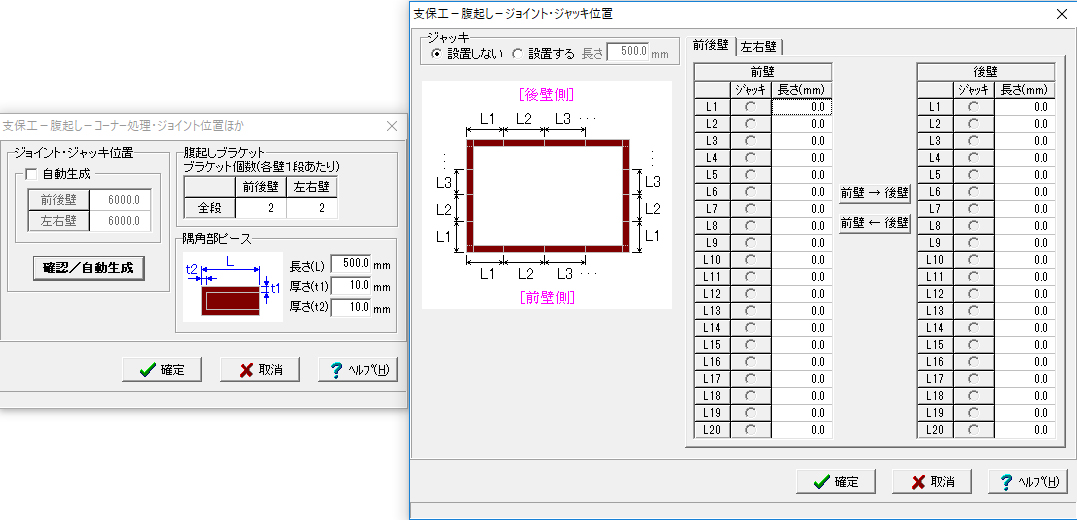This screenshot has height=520, width=1077.
Task: Click the 前壁 table header
Action: (763, 71)
